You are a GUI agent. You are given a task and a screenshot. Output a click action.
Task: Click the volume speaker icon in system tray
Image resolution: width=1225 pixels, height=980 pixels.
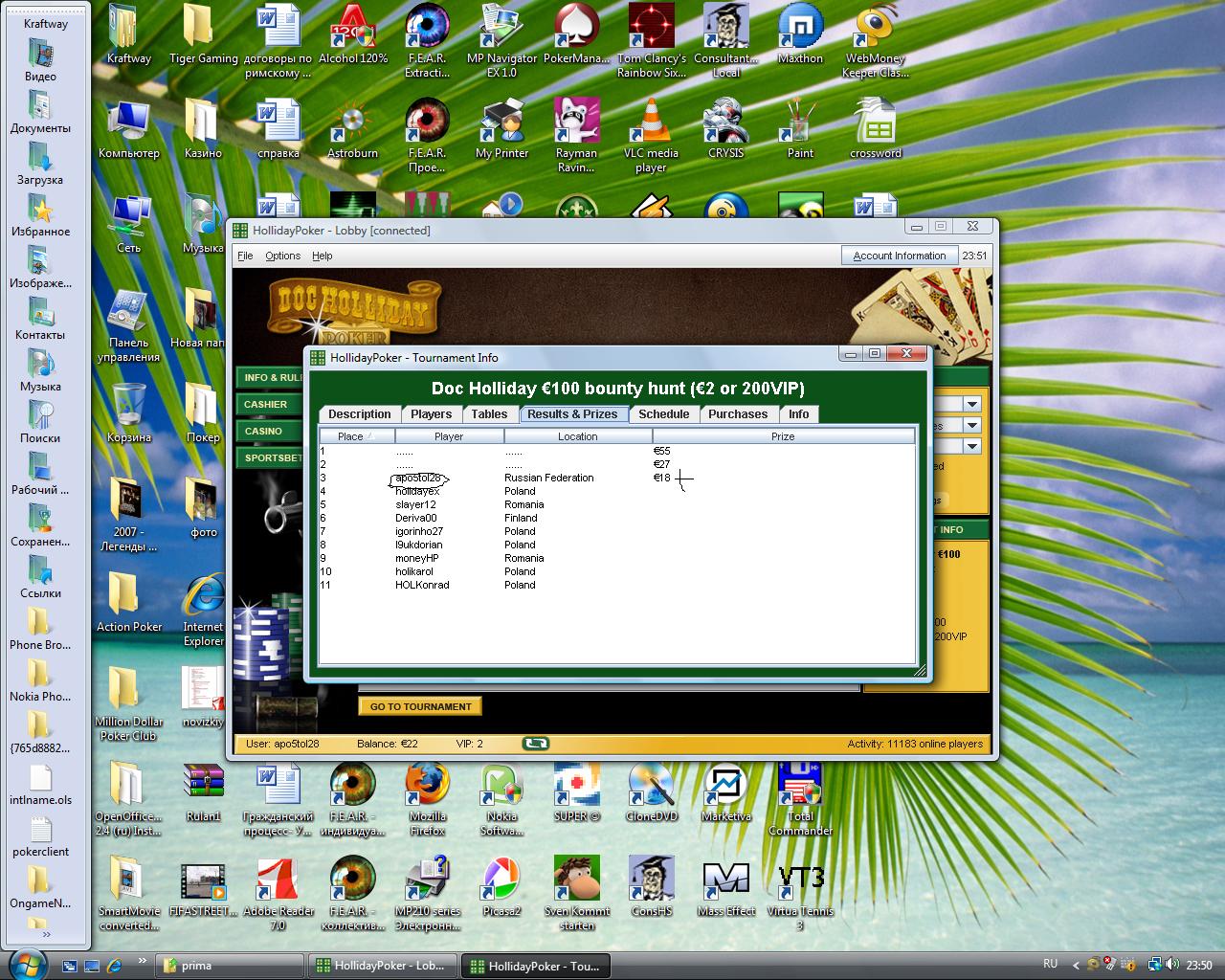1172,965
